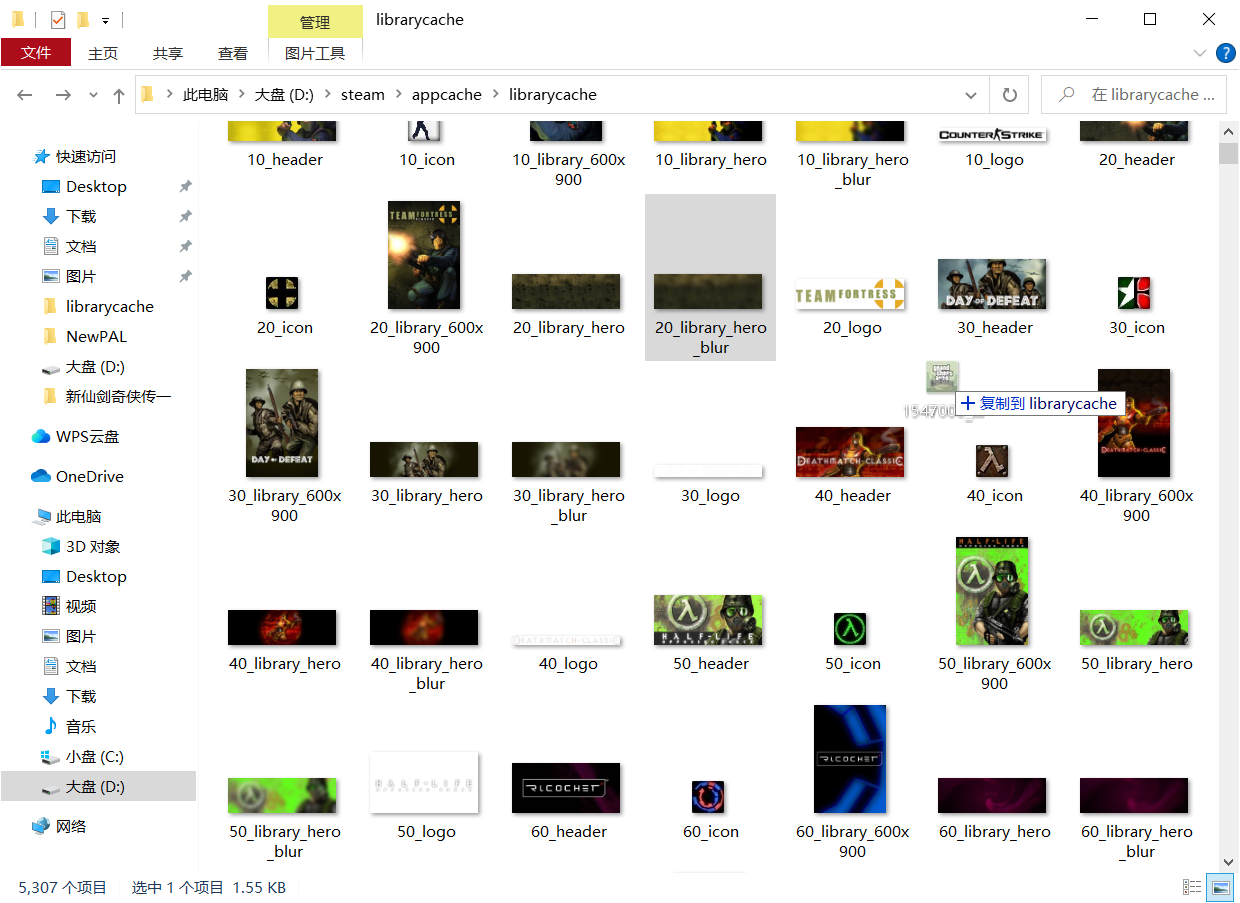The width and height of the screenshot is (1240, 903).
Task: Select the 50_icon green lambda icon
Action: pyautogui.click(x=850, y=629)
